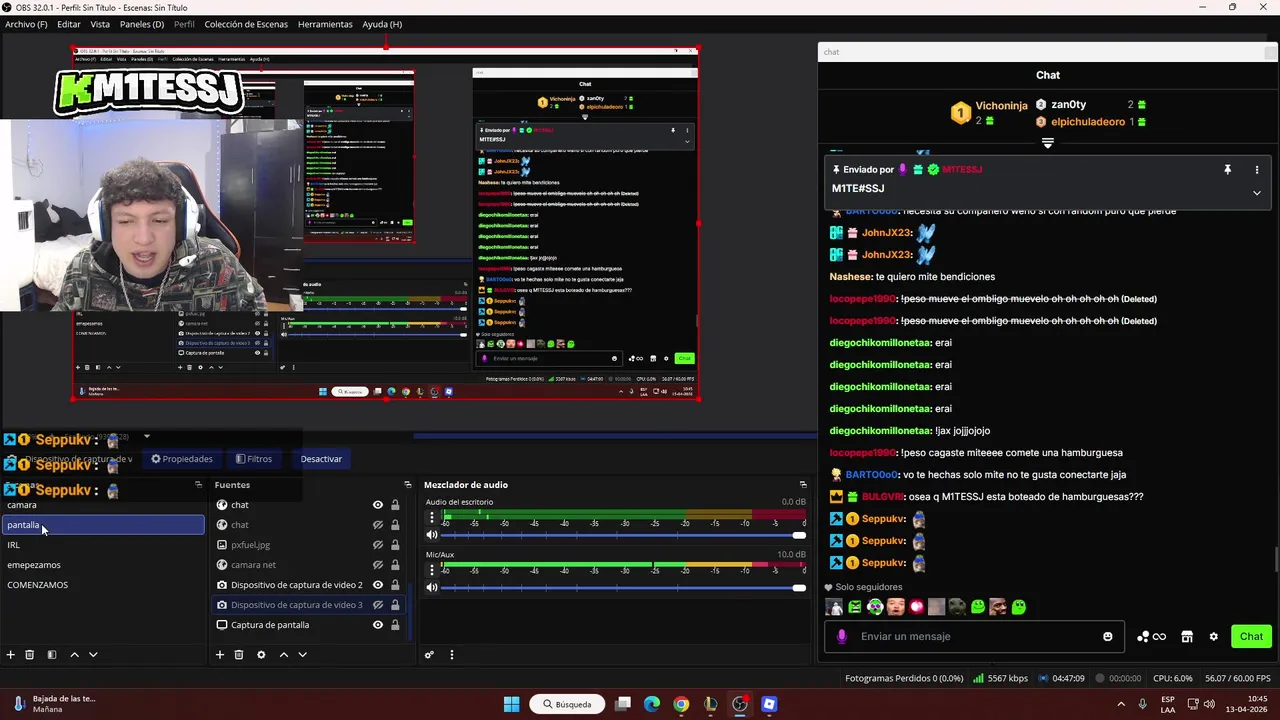Open the emoji picker in the chat box
The width and height of the screenshot is (1280, 720).
coord(1108,636)
